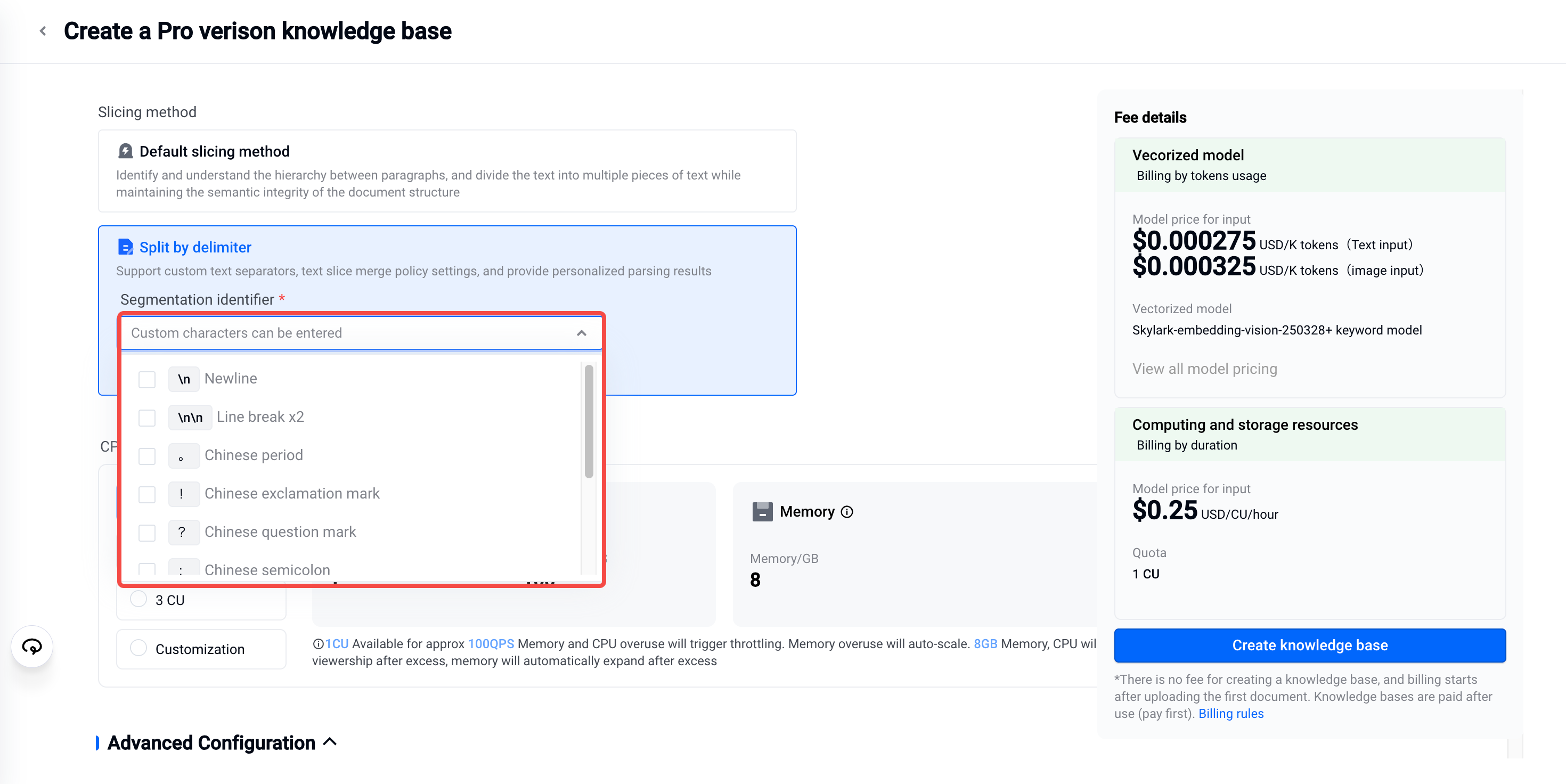Collapse the Advanced Configuration section
1566x784 pixels.
click(330, 742)
